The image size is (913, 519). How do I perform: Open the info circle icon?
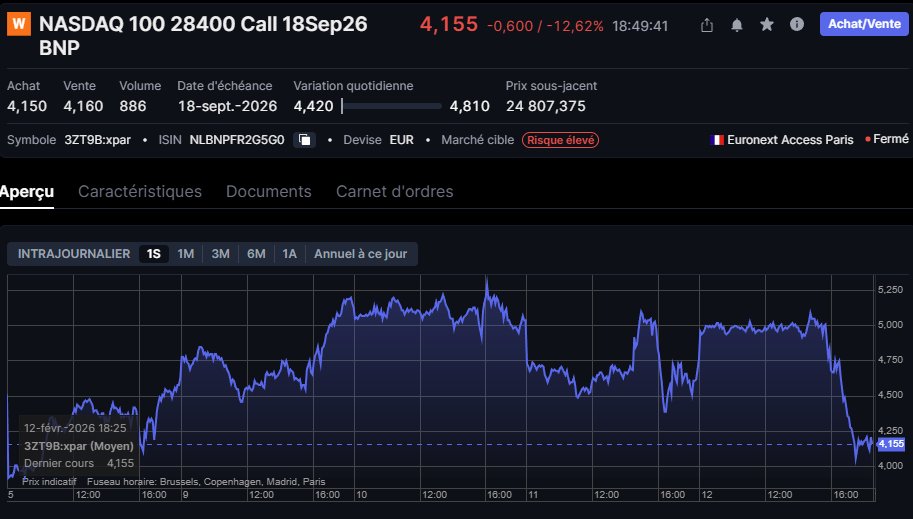pos(797,24)
